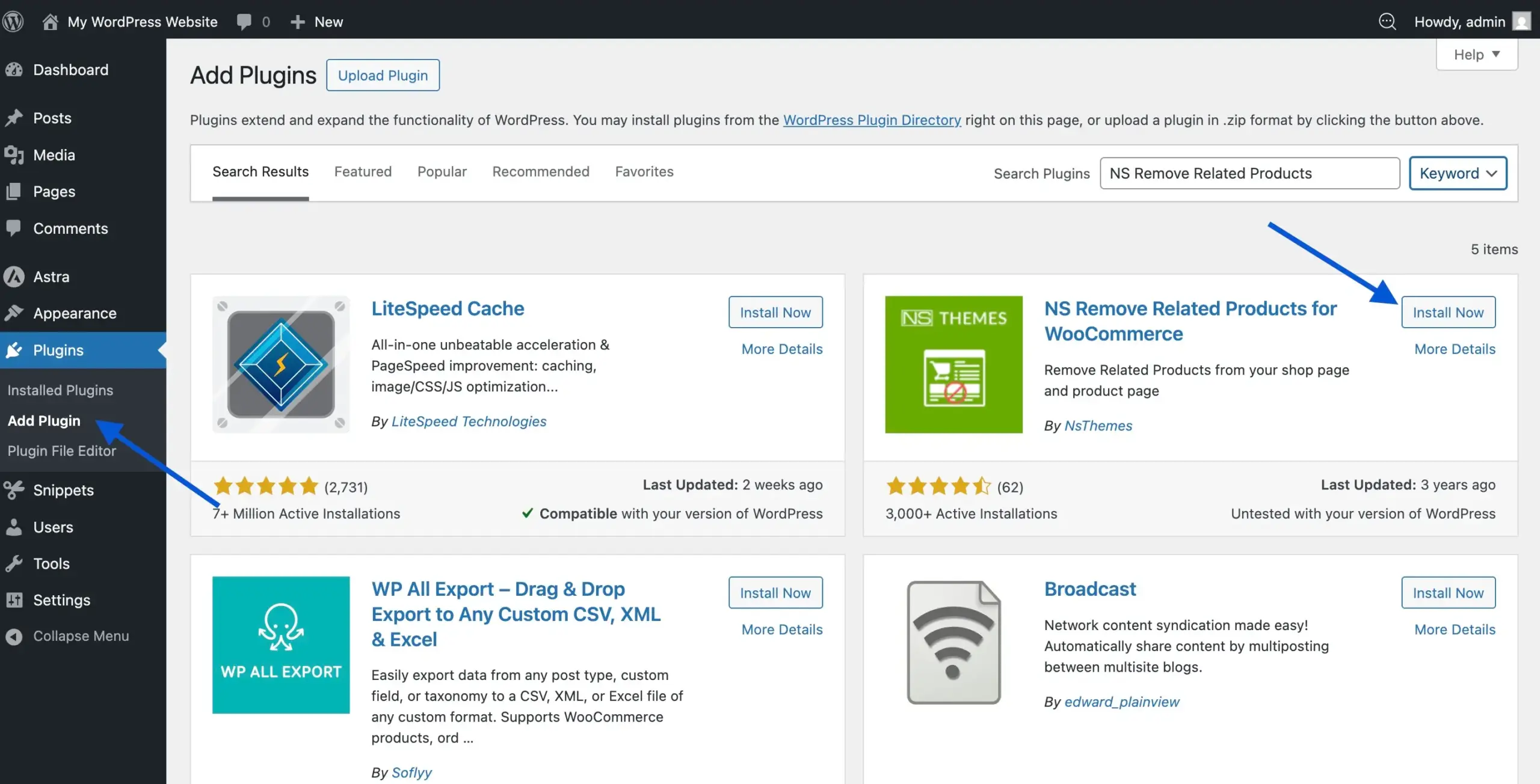Screen dimensions: 1540x784
Task: Click the Broadcast plugin thumbnail
Action: 953,642
